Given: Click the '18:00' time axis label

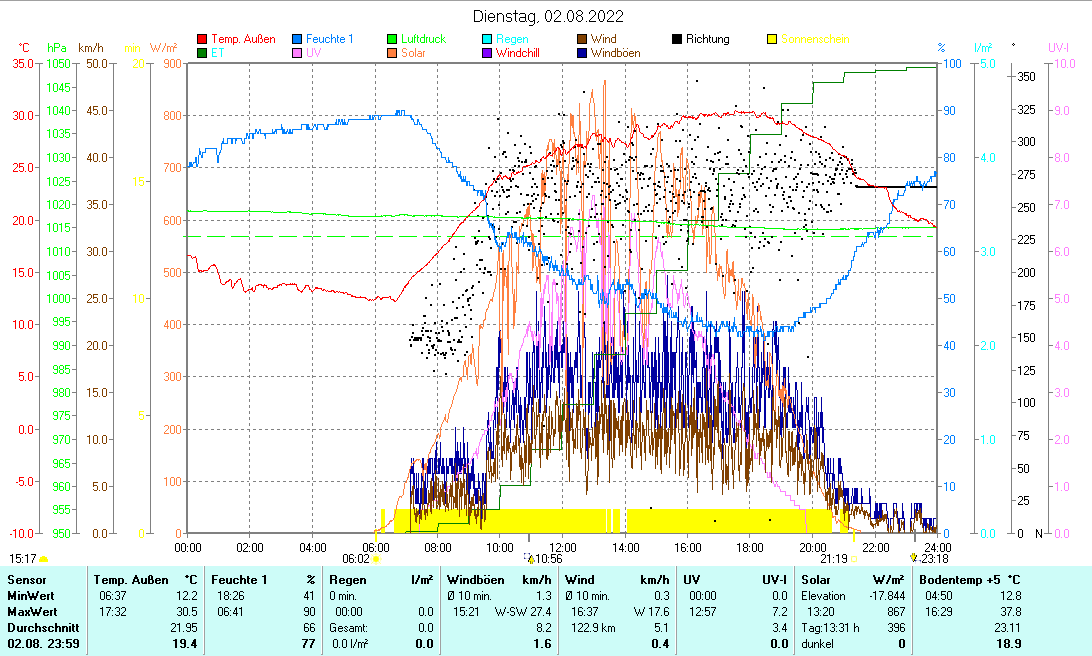Looking at the screenshot, I should (x=750, y=548).
